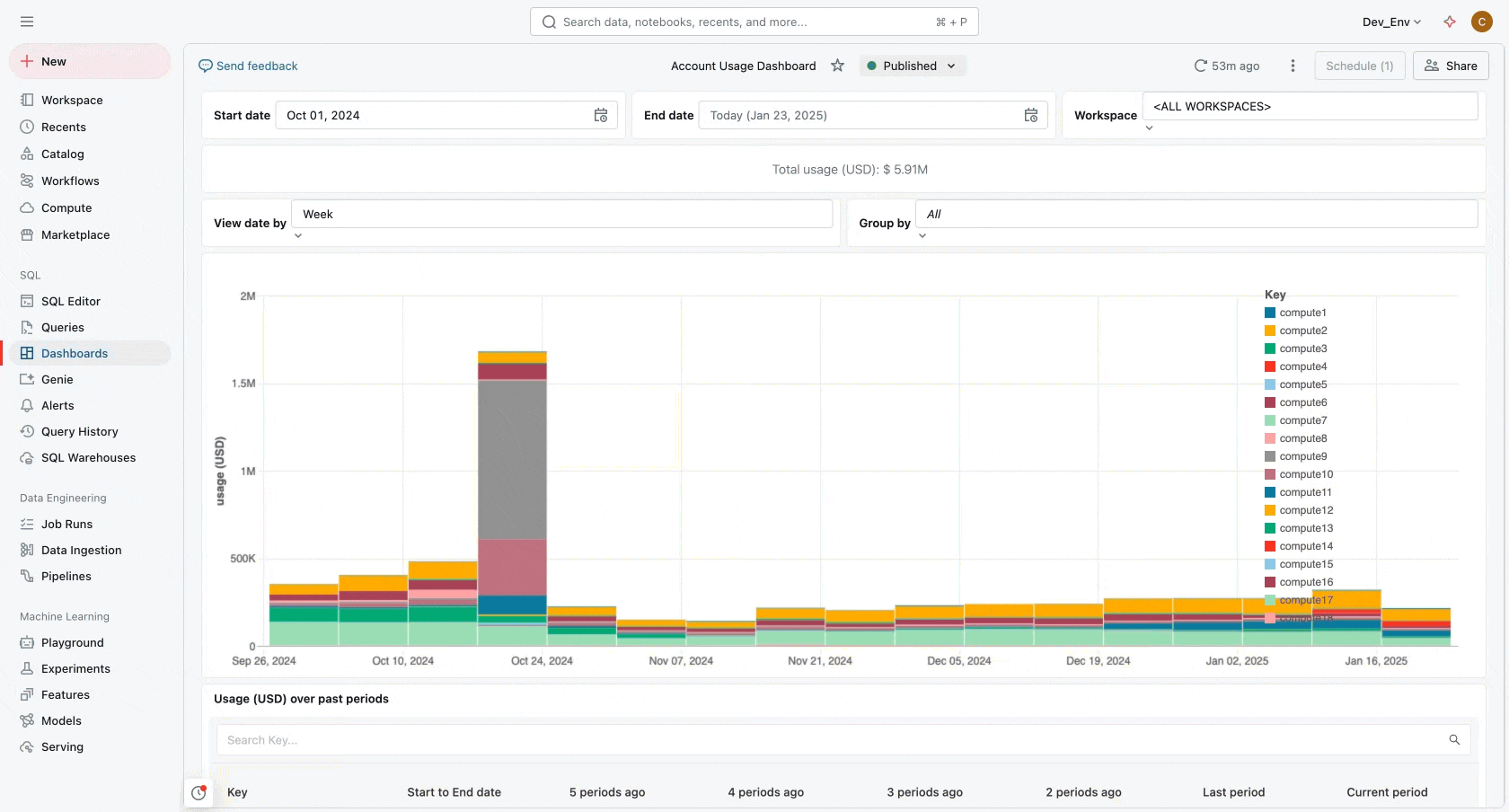Open the kebab more options menu

pos(1293,66)
